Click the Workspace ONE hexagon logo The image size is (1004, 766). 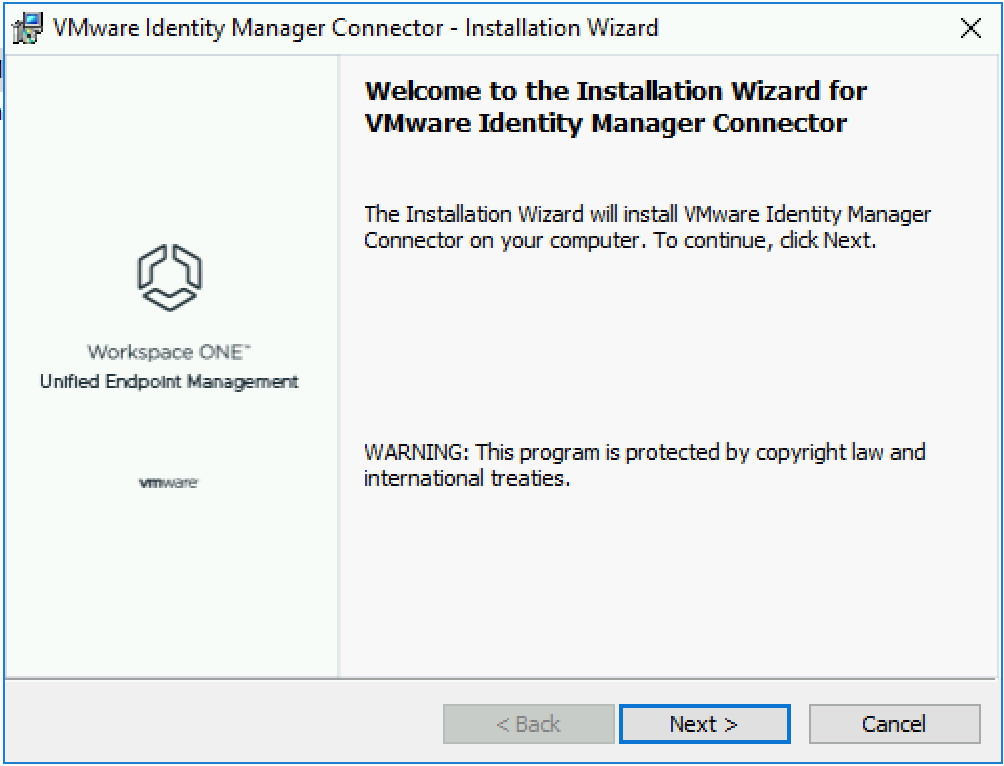point(169,277)
